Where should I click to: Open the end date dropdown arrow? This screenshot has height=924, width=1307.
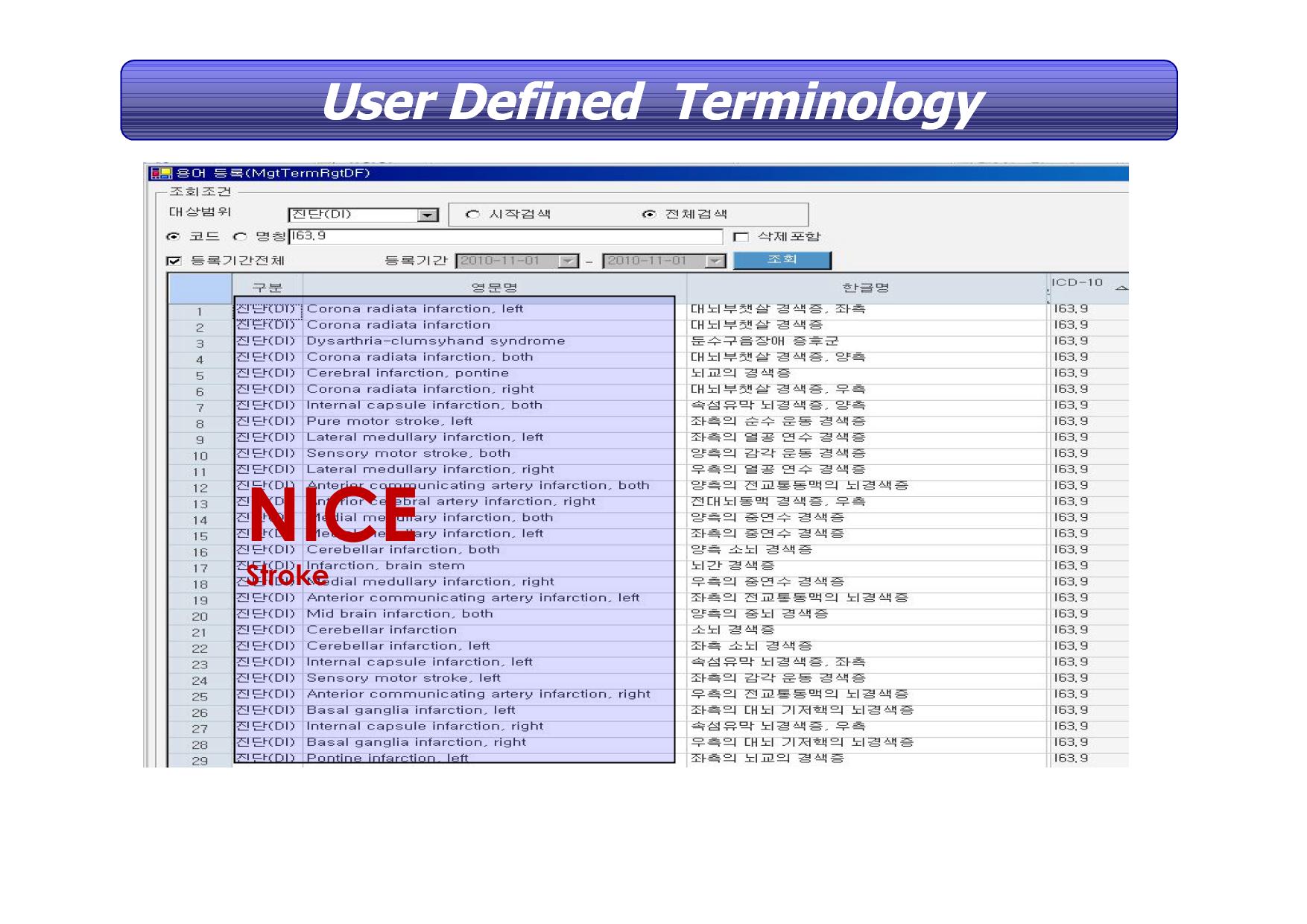715,261
